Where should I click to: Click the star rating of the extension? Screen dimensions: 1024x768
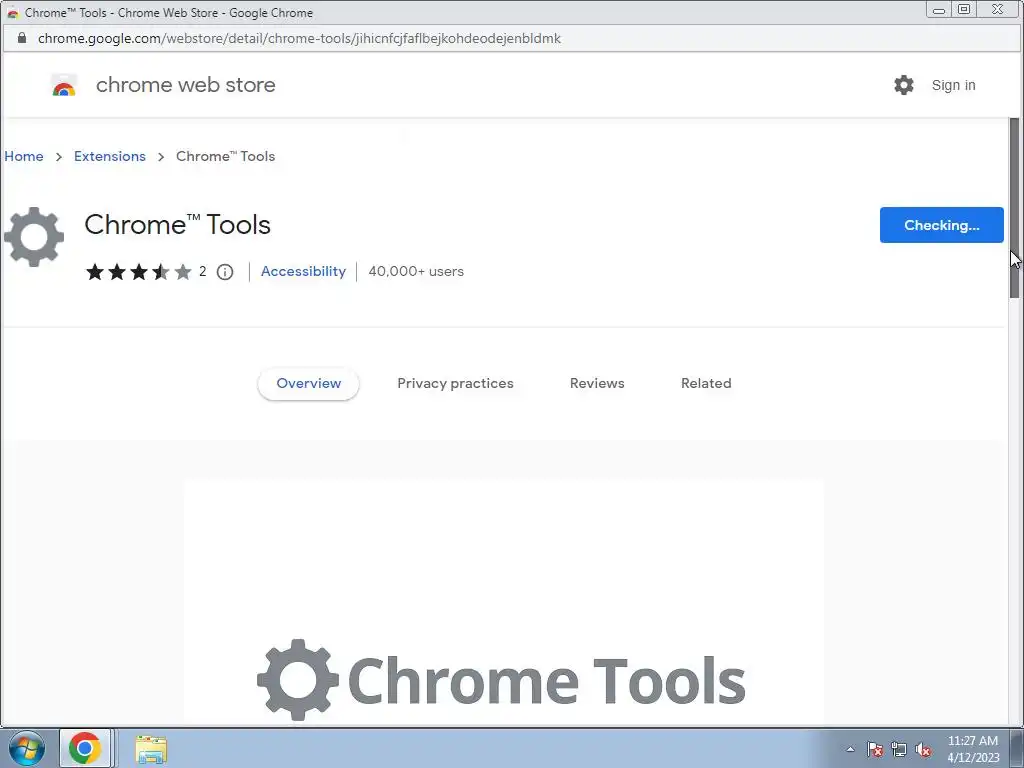138,272
